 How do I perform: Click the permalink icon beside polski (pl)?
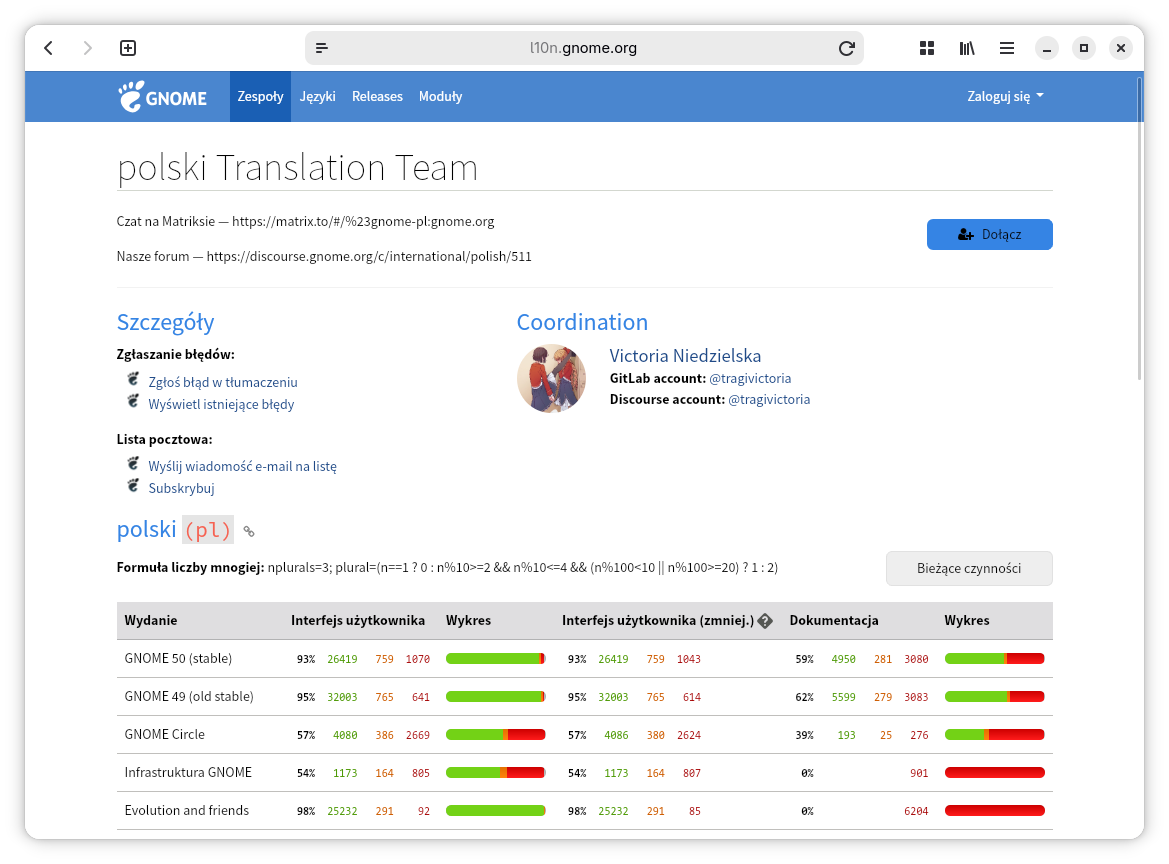point(249,532)
